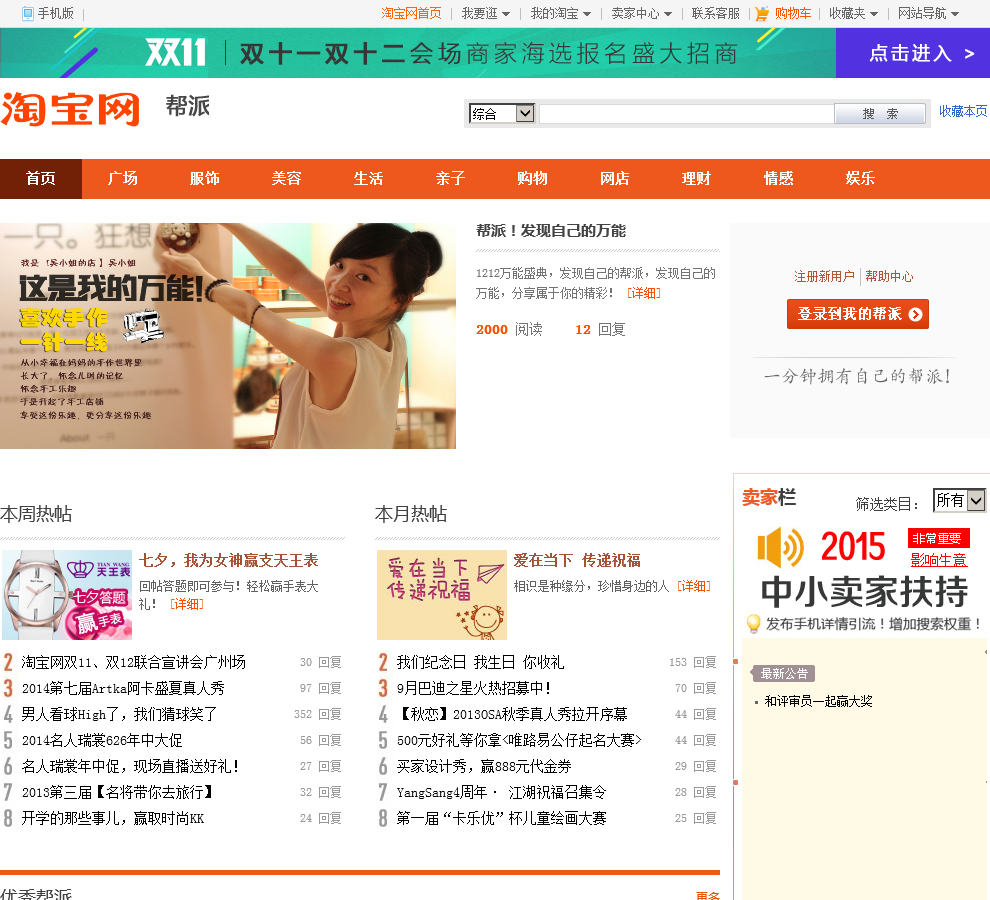Click arrow icon on 登录到我的帮派 button
Screen dimensions: 990x900
(x=915, y=314)
